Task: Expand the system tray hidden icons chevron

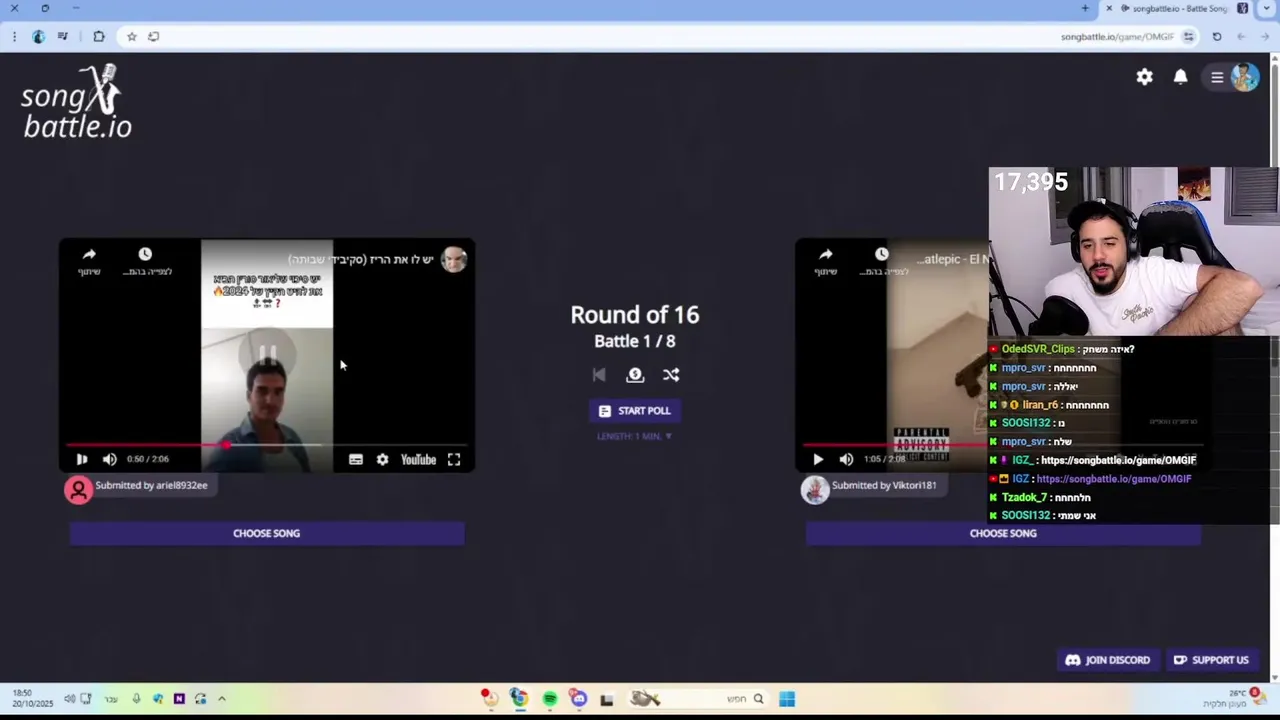Action: coord(222,699)
